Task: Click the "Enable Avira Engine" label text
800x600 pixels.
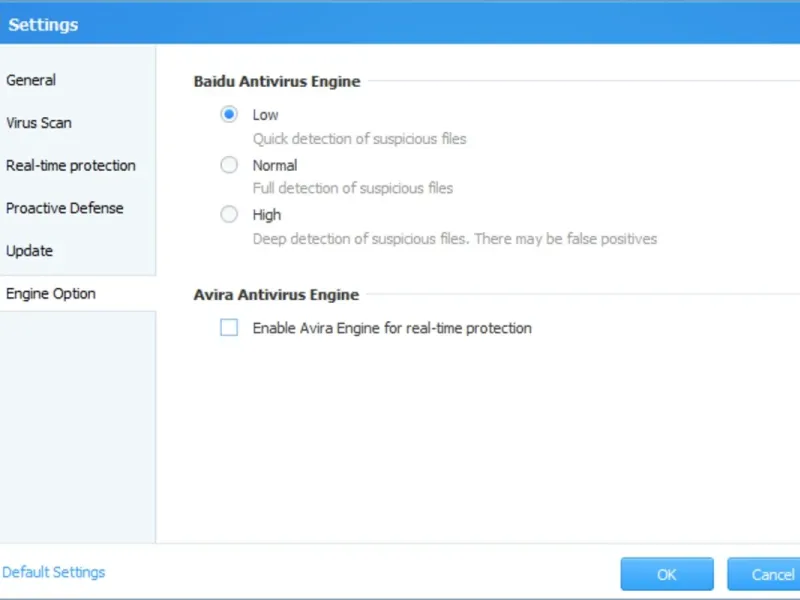Action: (392, 328)
